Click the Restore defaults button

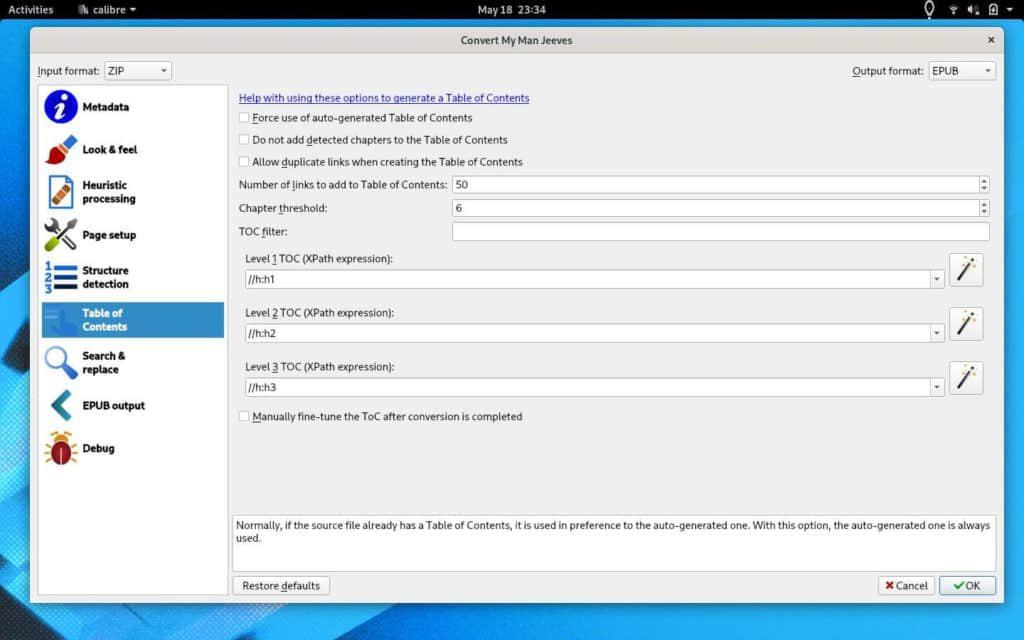(281, 586)
